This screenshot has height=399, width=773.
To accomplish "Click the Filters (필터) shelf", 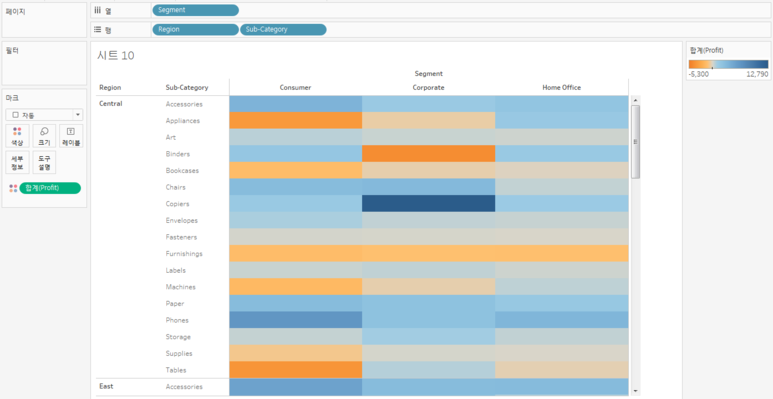I will [x=44, y=64].
